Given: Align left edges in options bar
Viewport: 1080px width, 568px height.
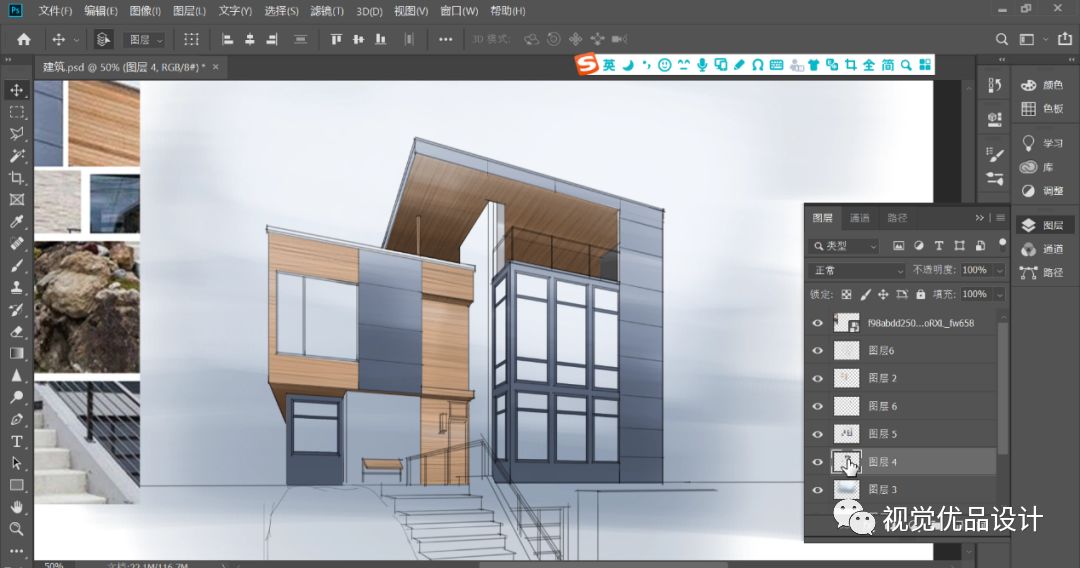Looking at the screenshot, I should coord(227,39).
